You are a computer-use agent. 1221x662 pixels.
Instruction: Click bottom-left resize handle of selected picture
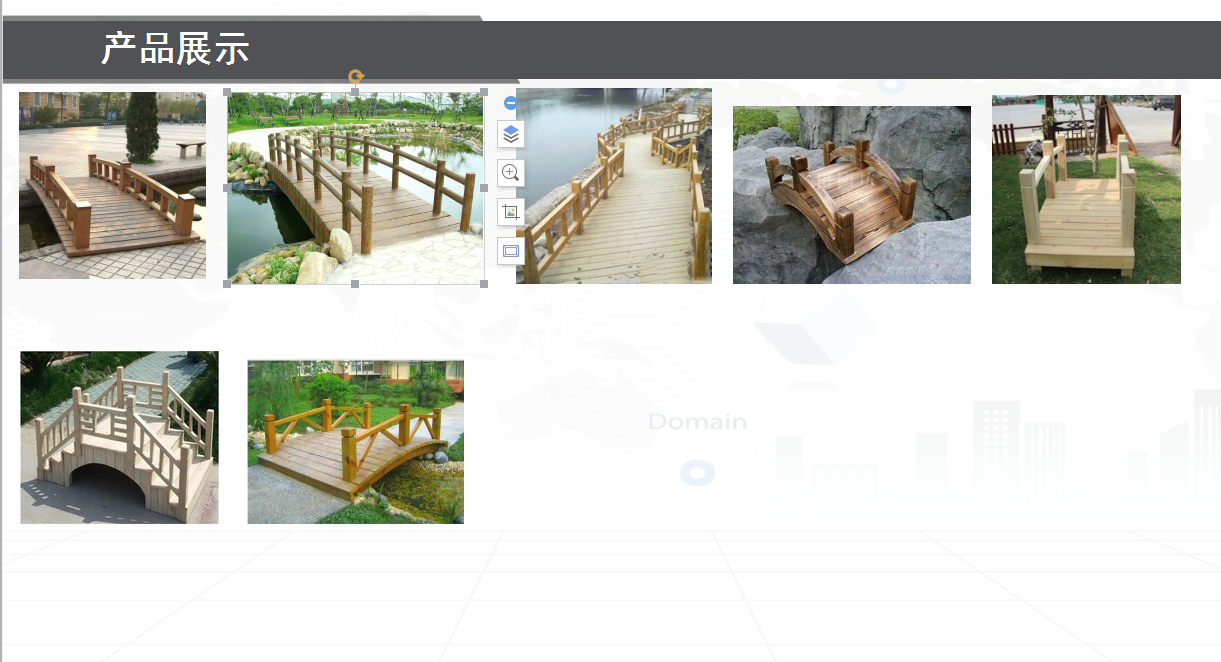tap(227, 284)
